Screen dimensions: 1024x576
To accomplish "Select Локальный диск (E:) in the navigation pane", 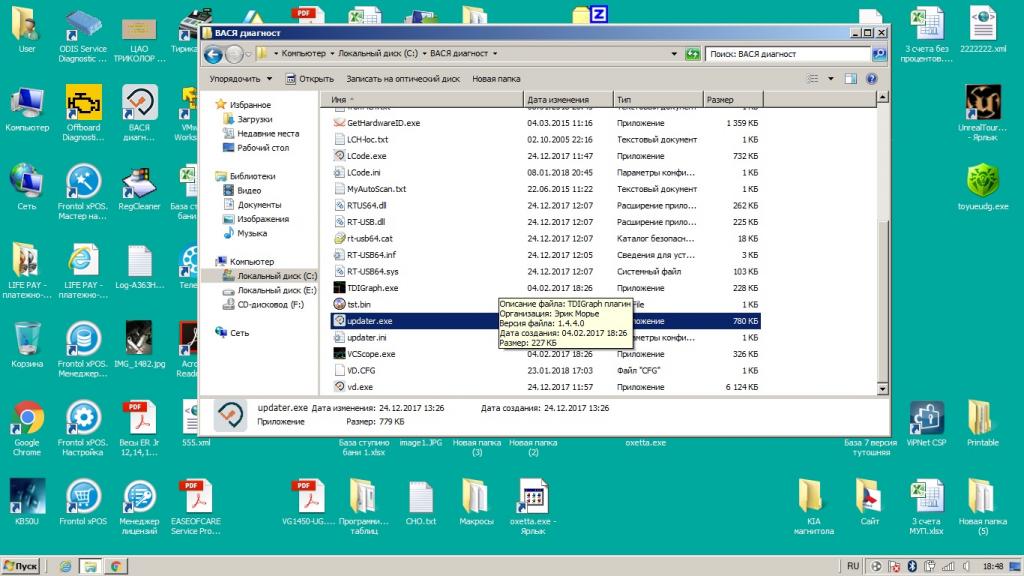I will coord(276,291).
